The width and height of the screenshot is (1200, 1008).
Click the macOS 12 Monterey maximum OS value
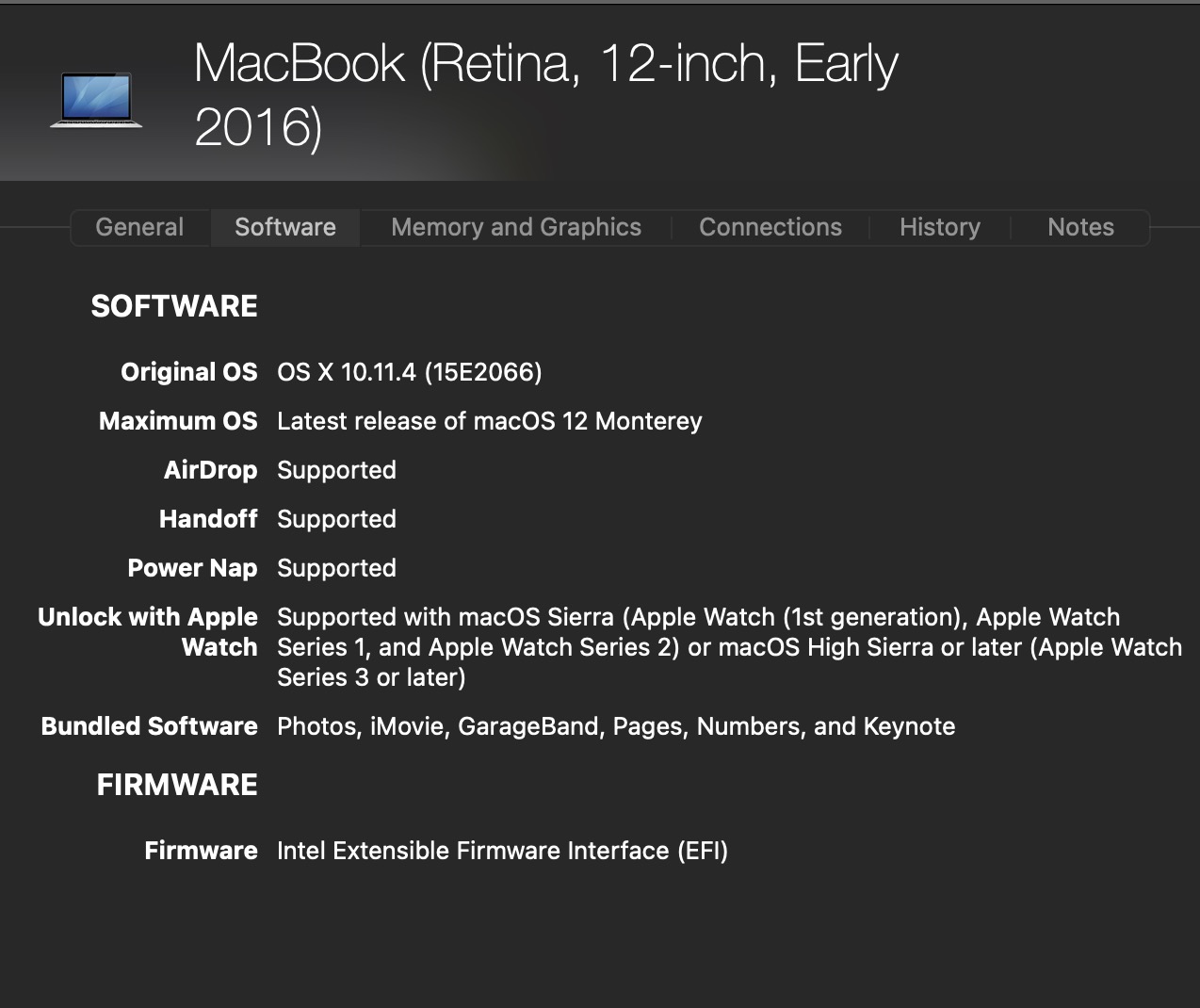[489, 421]
